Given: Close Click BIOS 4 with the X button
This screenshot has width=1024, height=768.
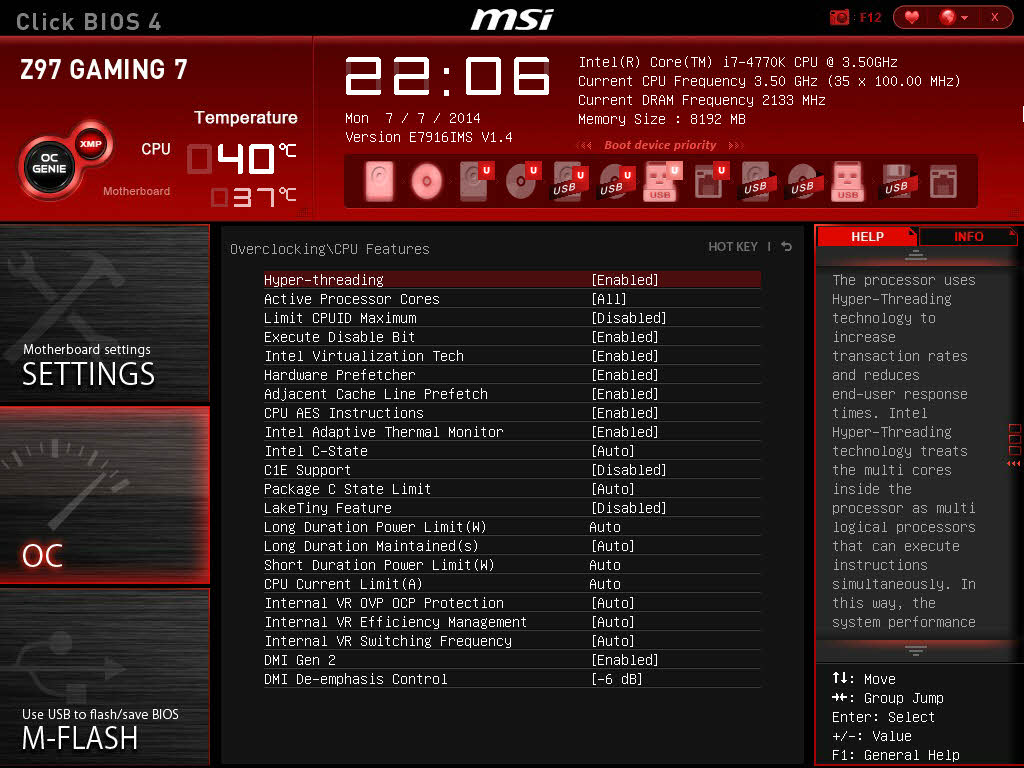Looking at the screenshot, I should [x=994, y=18].
